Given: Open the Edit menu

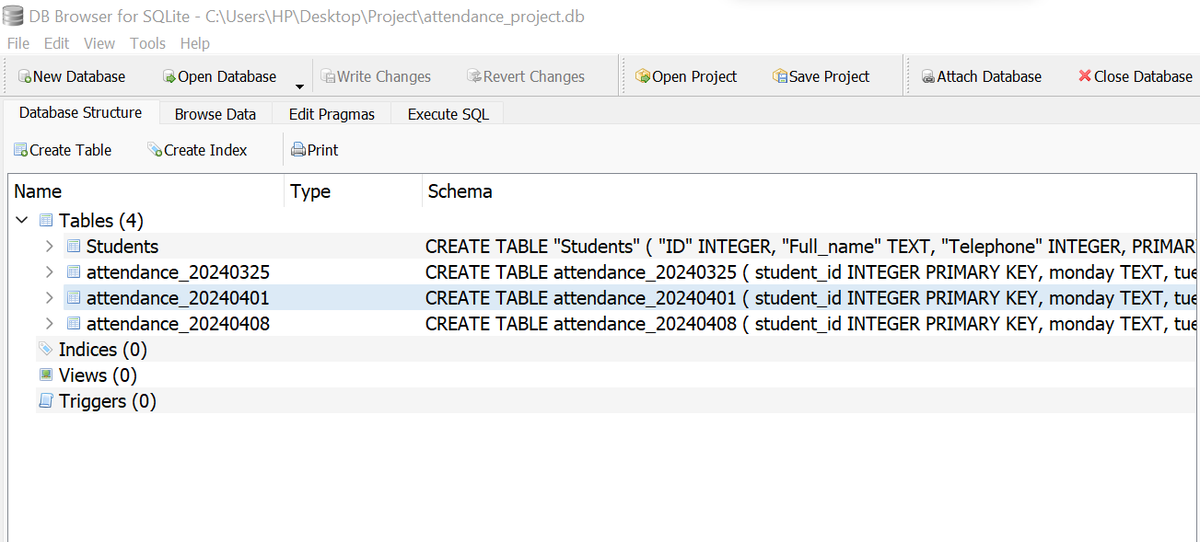Looking at the screenshot, I should 57,43.
